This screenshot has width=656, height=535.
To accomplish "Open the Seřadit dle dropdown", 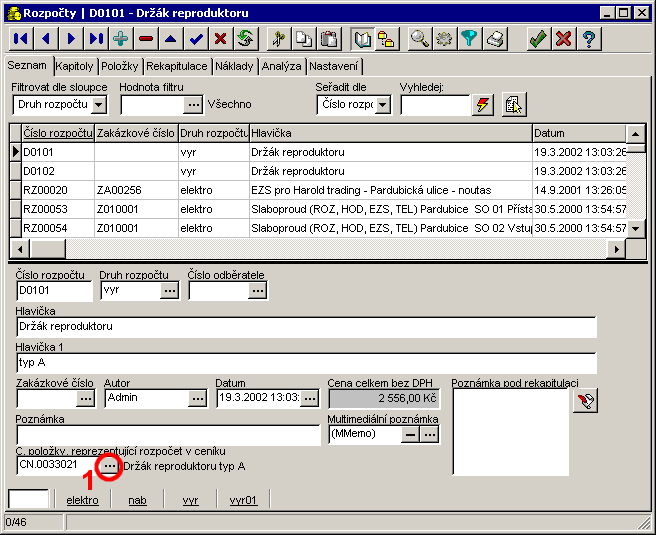I will (383, 104).
